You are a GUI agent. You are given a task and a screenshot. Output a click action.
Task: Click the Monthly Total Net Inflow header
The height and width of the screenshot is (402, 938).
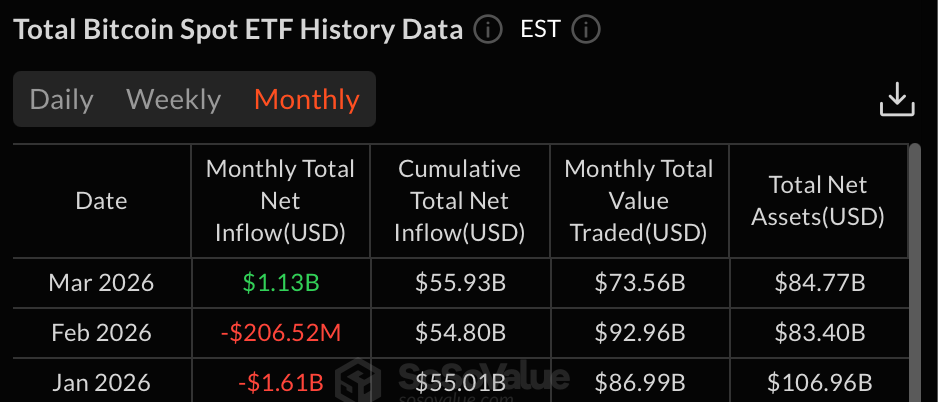(280, 201)
